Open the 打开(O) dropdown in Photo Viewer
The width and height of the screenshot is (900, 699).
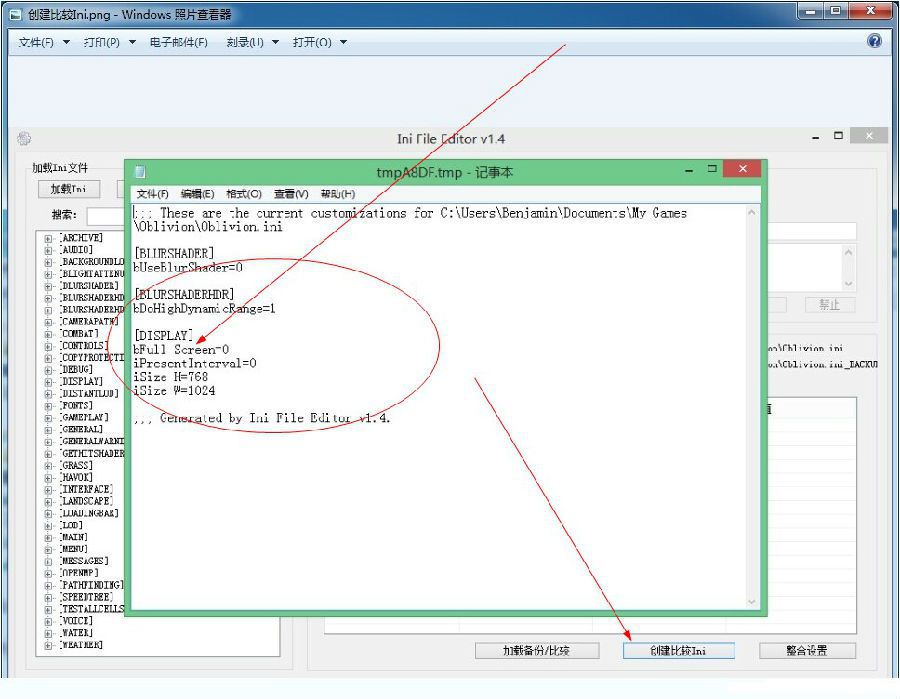(320, 42)
